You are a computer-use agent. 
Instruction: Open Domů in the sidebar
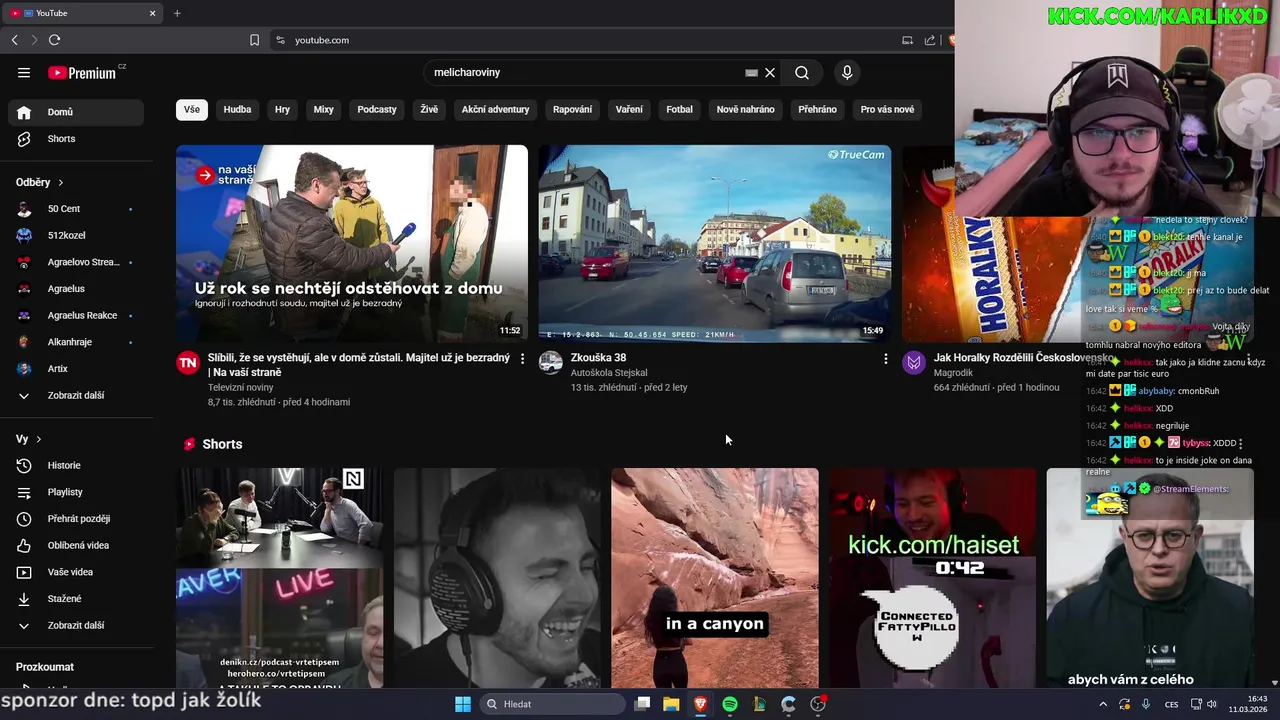coord(76,112)
